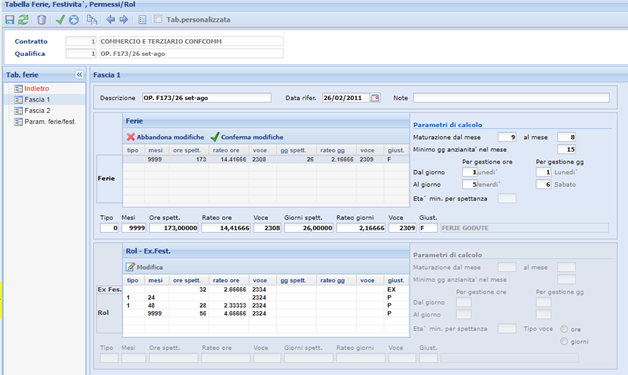Click the list view toolbar icon
Viewport: 628px width, 375px height.
click(x=142, y=20)
